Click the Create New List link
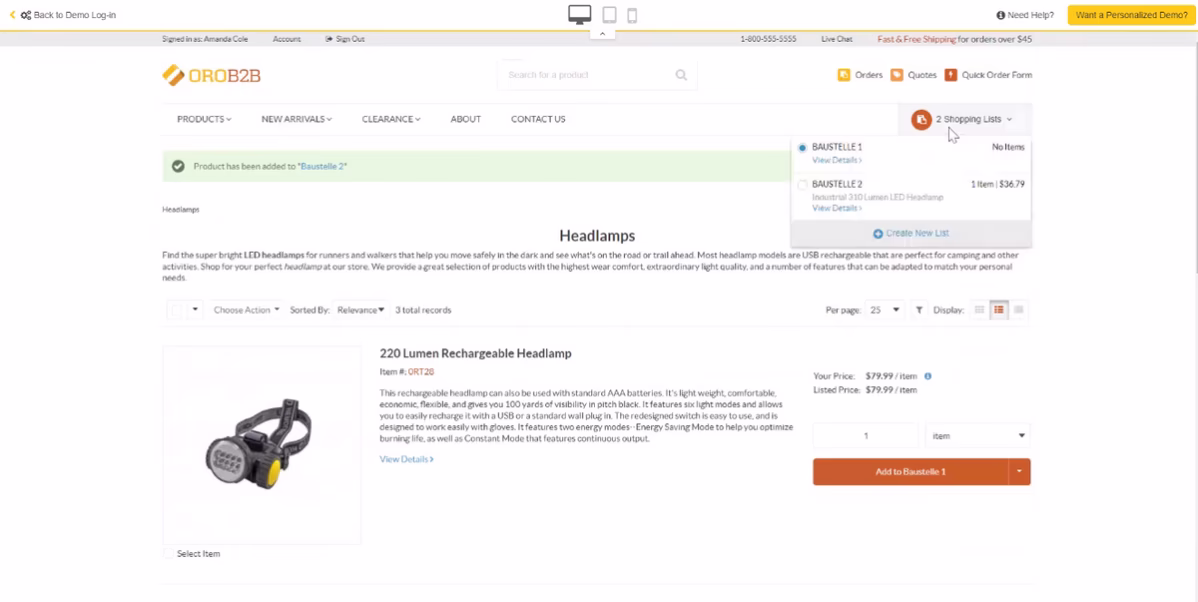 (911, 233)
